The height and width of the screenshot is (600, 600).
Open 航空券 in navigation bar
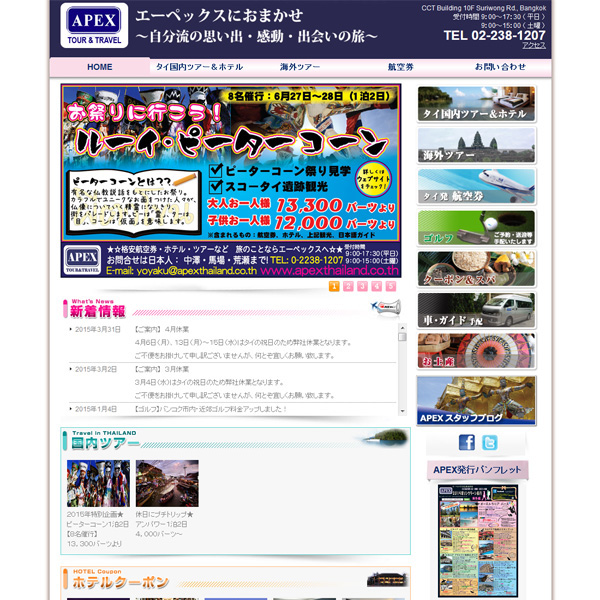(400, 67)
